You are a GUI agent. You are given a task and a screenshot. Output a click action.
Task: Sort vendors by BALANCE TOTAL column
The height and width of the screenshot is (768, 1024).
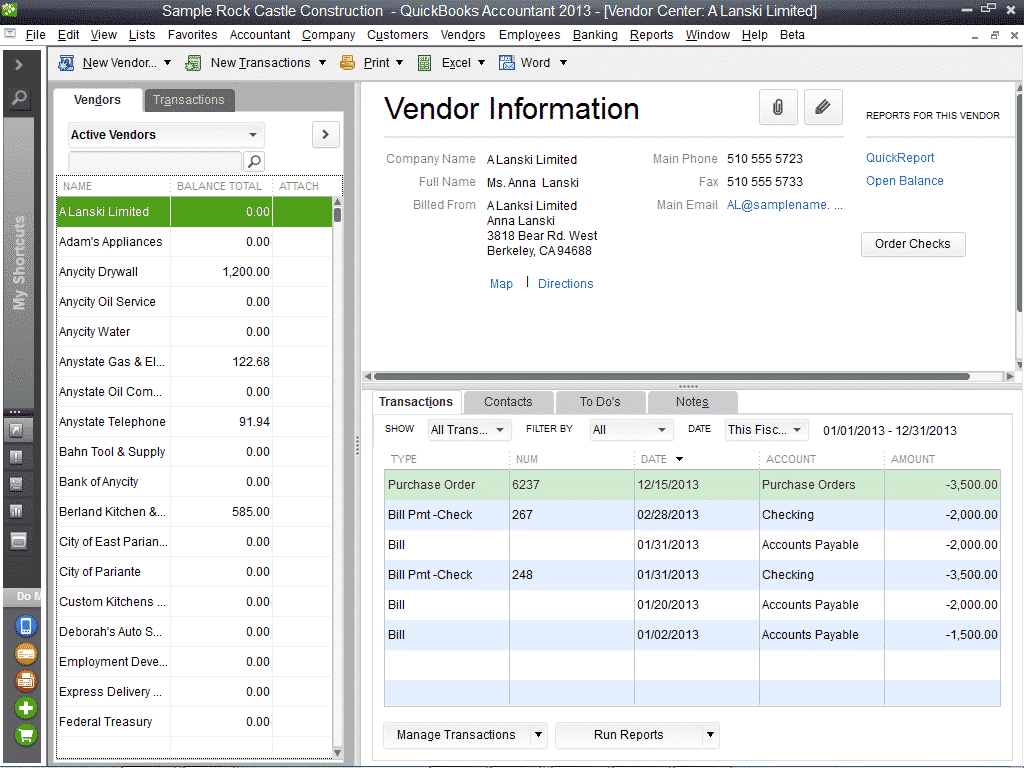(x=220, y=186)
